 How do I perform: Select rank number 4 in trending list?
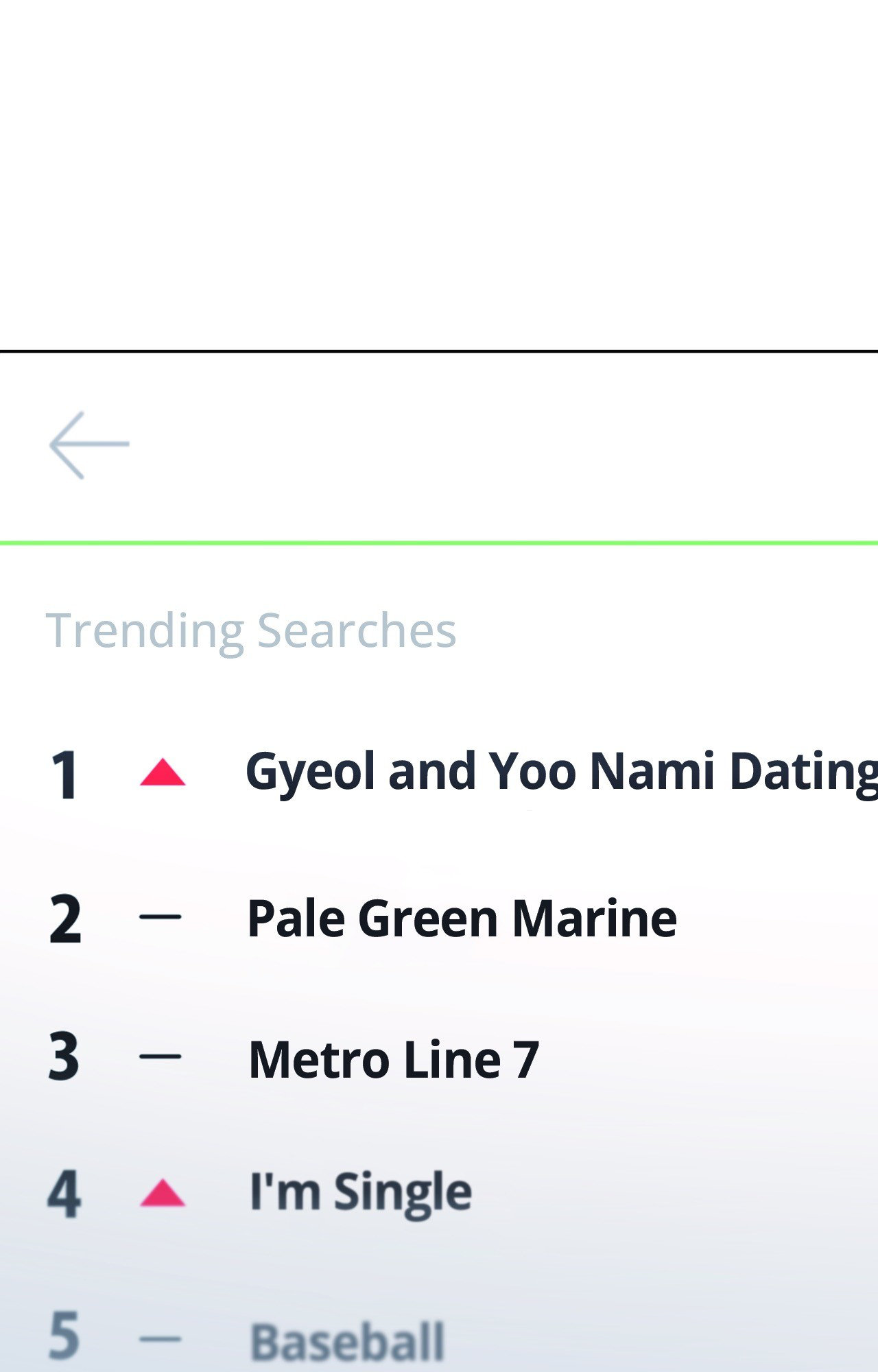[x=64, y=1194]
